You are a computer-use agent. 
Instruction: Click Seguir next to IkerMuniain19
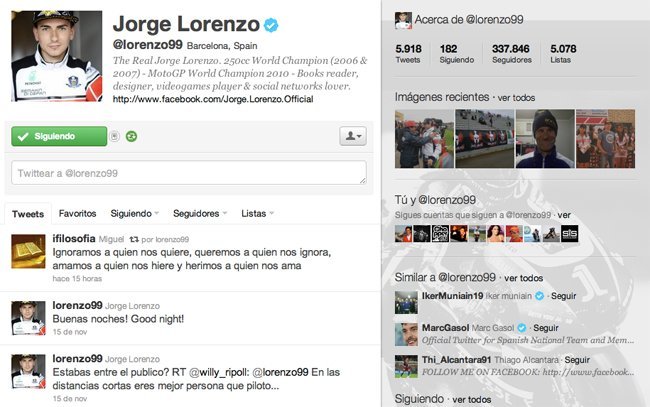(x=563, y=296)
